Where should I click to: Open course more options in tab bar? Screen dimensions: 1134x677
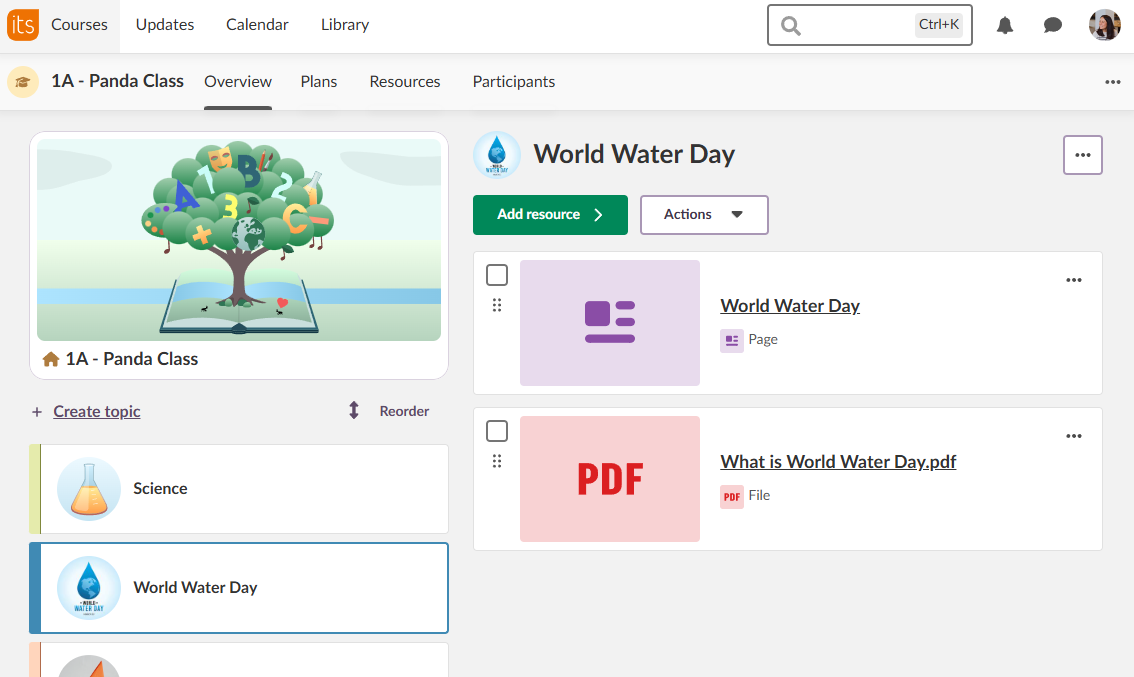(x=1112, y=82)
